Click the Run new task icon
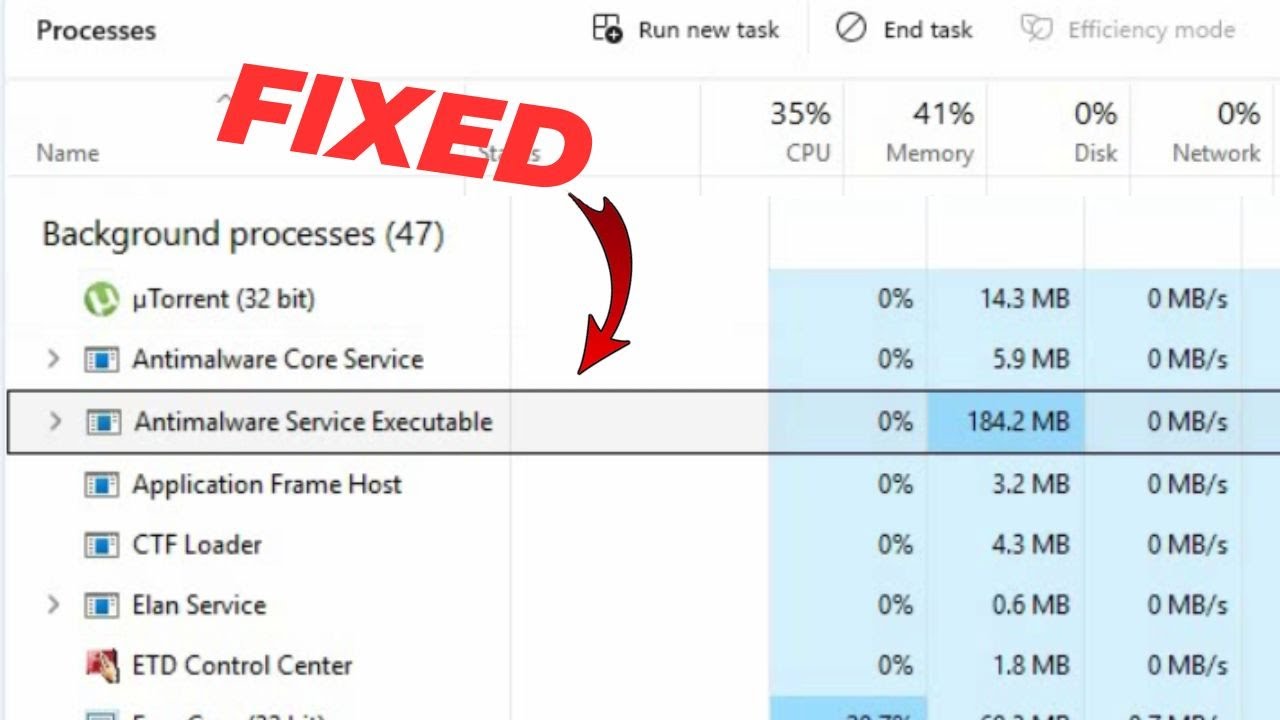 pyautogui.click(x=607, y=29)
